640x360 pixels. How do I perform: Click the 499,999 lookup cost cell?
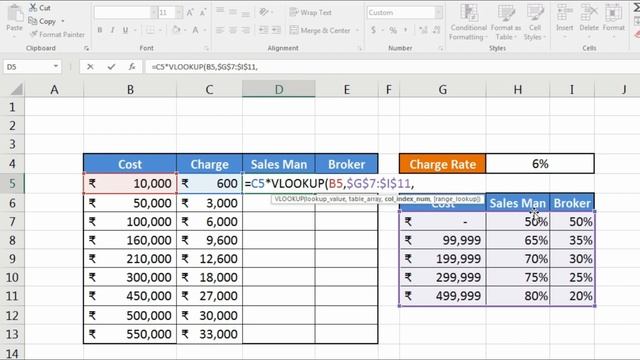[443, 296]
